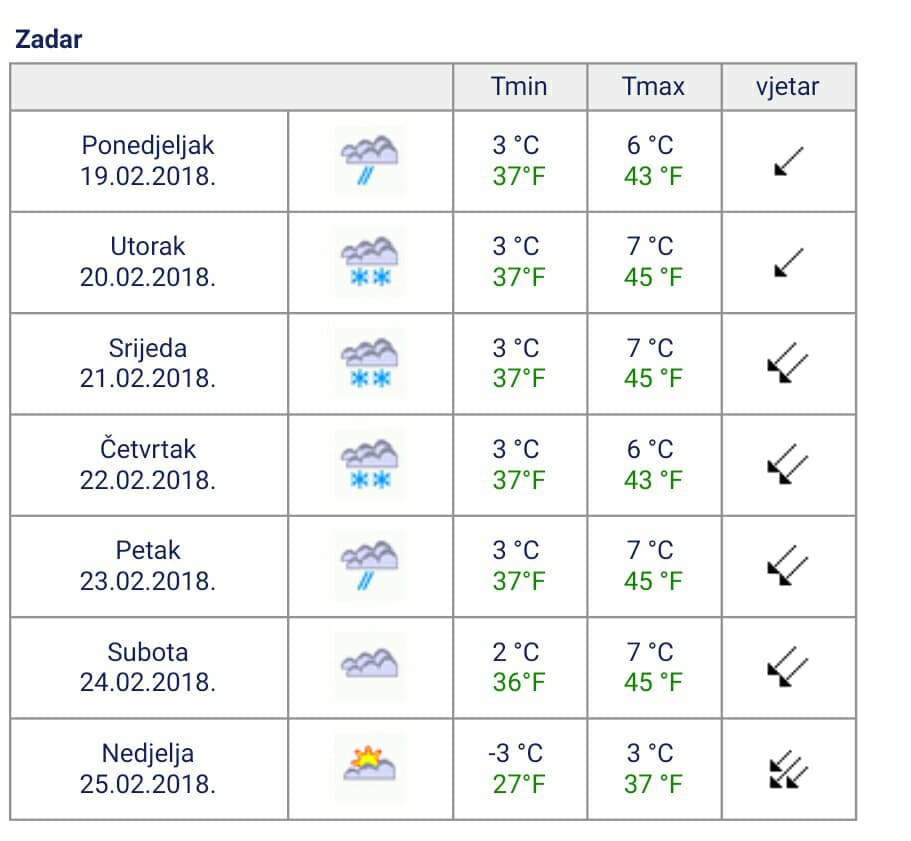The height and width of the screenshot is (841, 911).
Task: Click the wind arrow for Utorak
Action: coord(788,263)
